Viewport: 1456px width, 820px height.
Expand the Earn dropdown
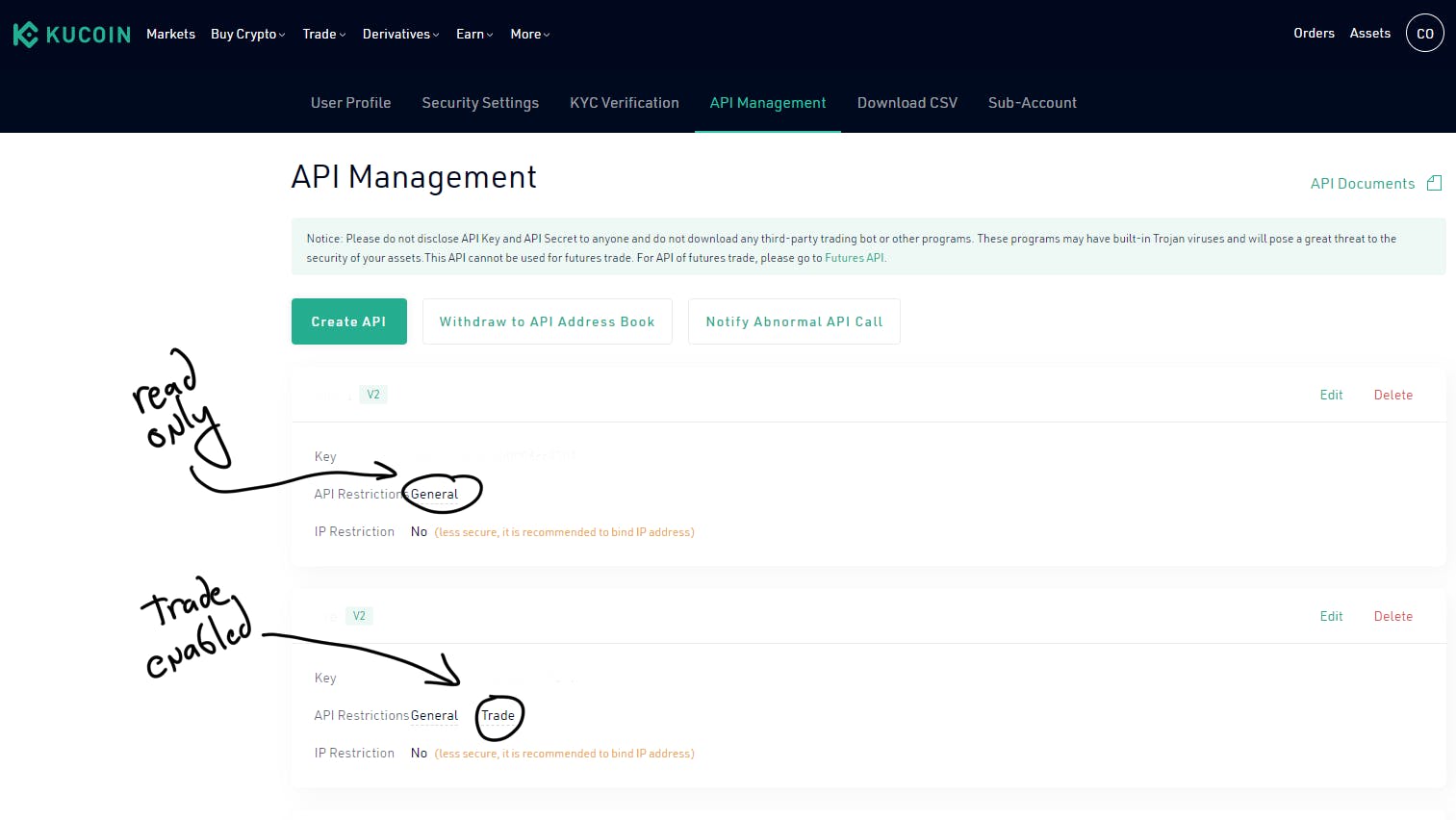(474, 35)
